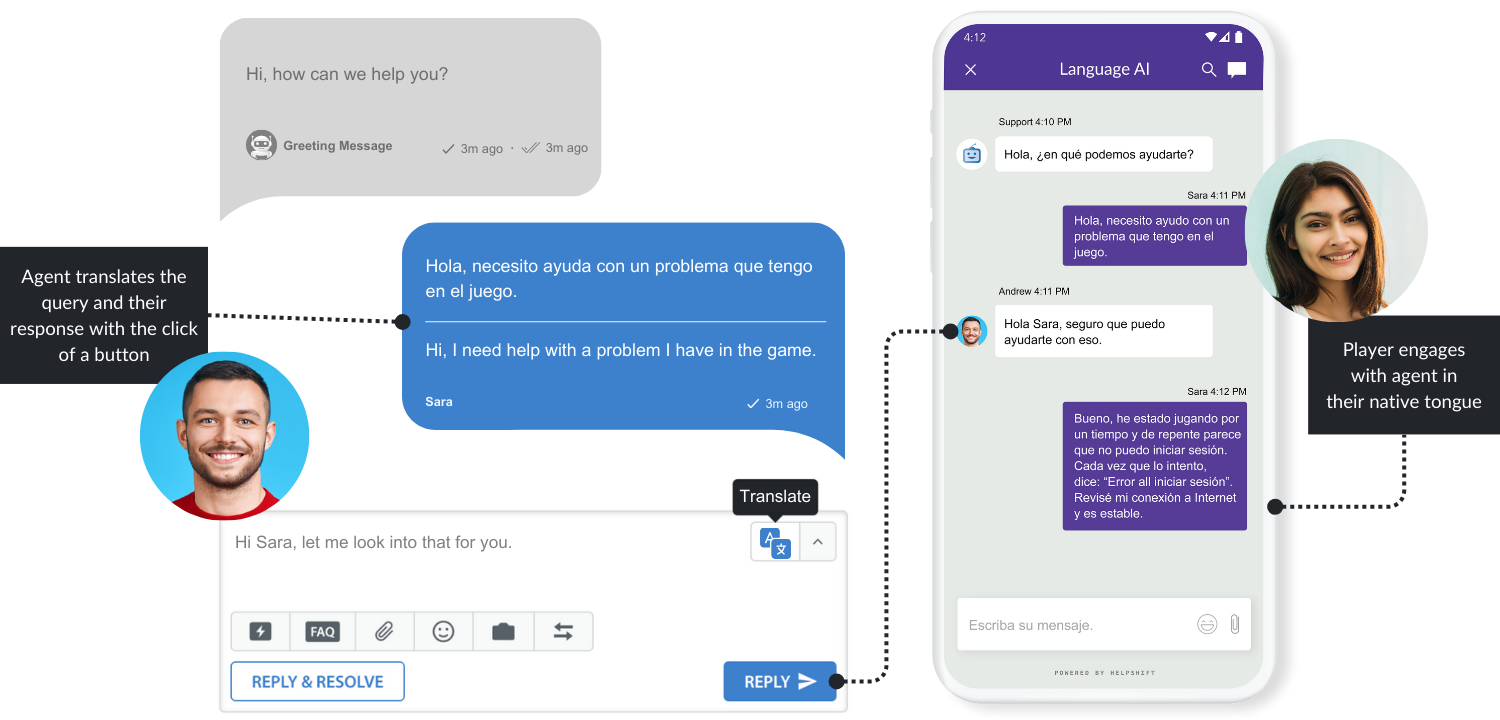Click the Greeting Message bot avatar
1500x720 pixels.
point(261,145)
